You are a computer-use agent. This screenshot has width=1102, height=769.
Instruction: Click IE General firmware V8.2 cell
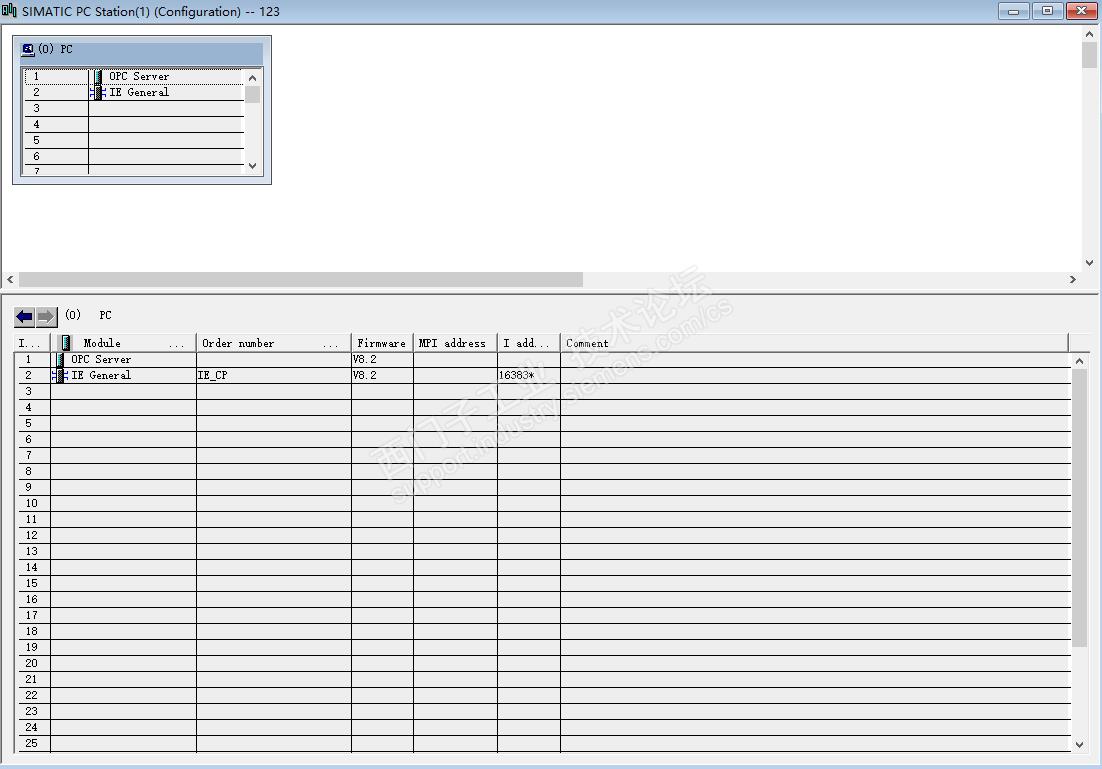click(382, 375)
